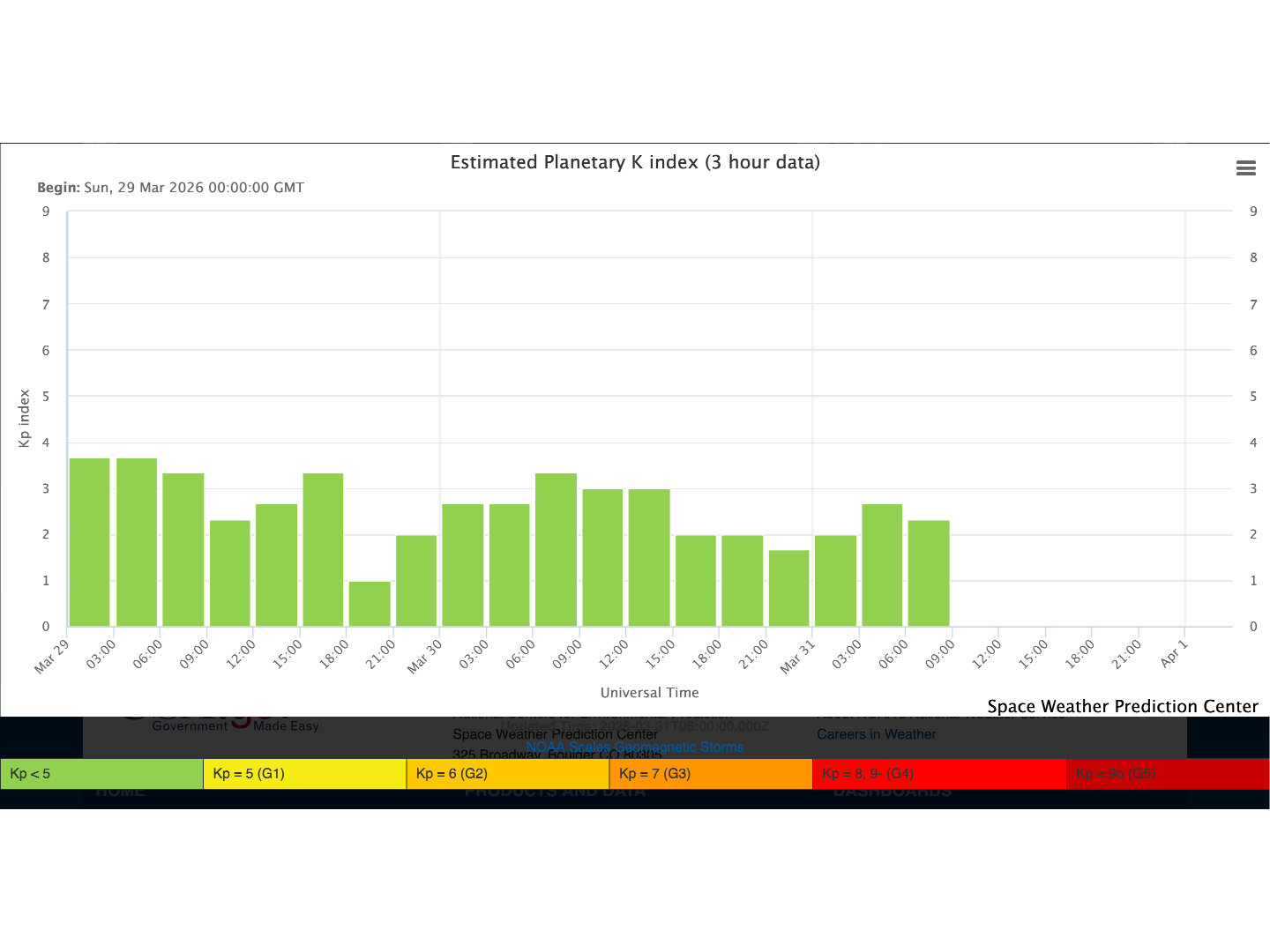Click the Apr 1 x-axis date label
1270x952 pixels.
pyautogui.click(x=1174, y=654)
